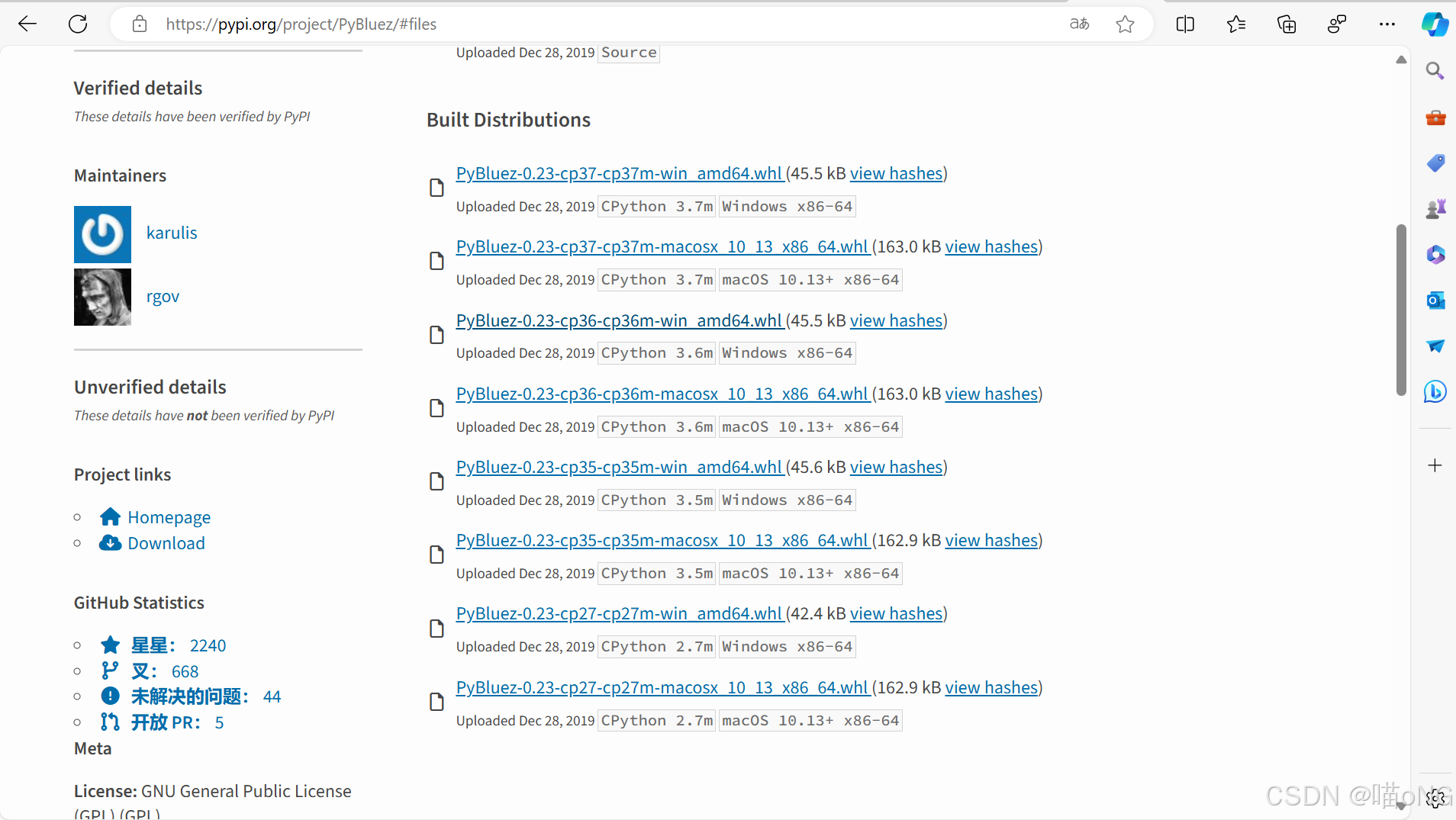The image size is (1456, 820).
Task: Open the browser profile icon
Action: [1337, 24]
